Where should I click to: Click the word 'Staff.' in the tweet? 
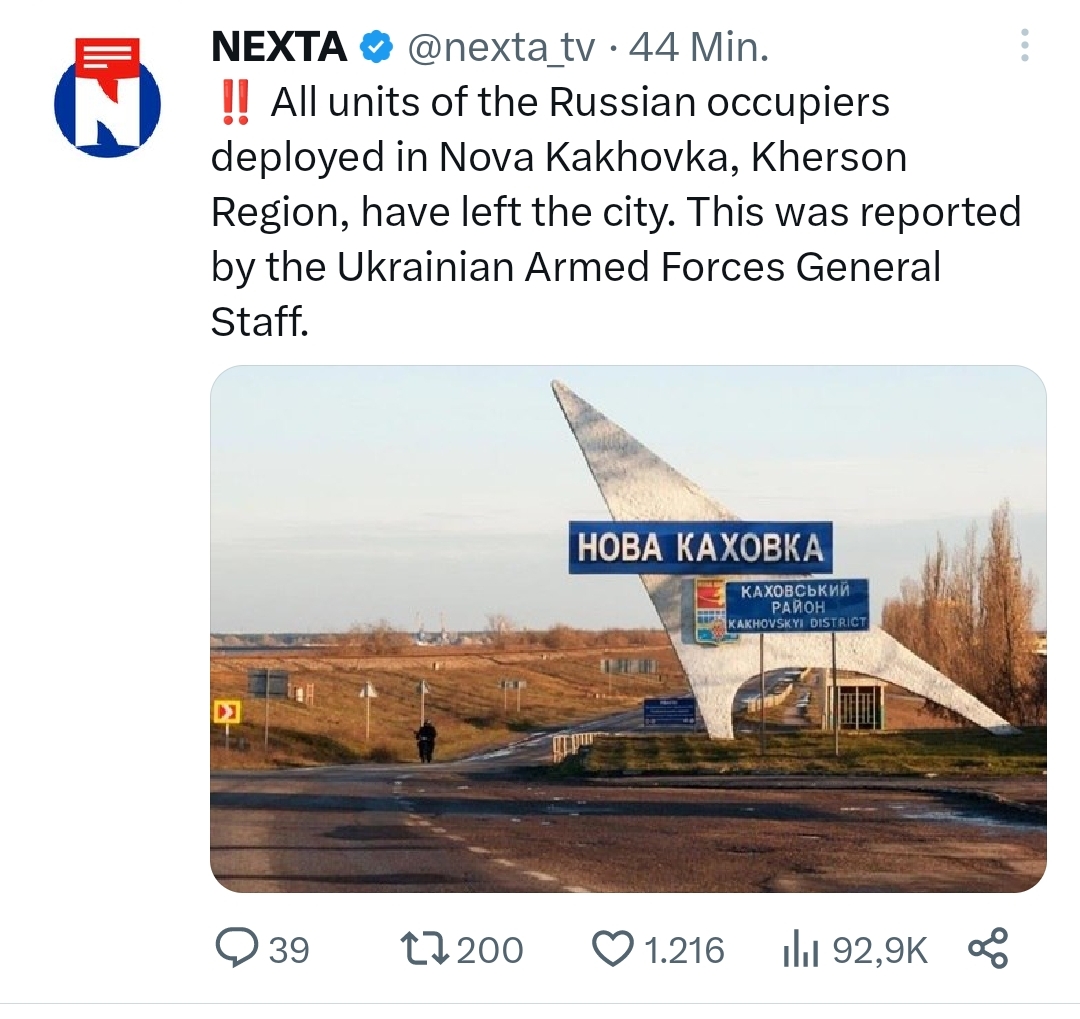(x=259, y=322)
